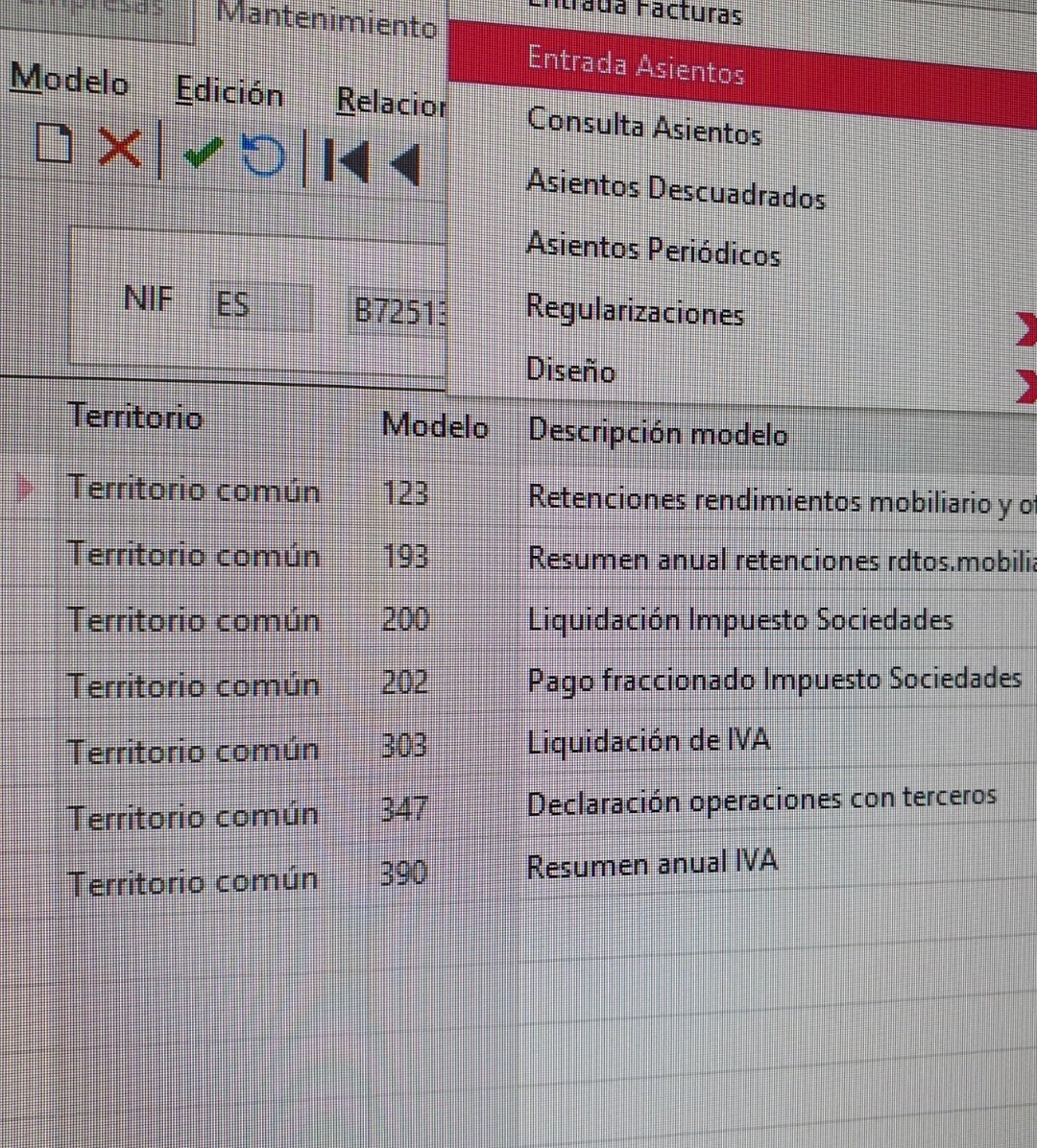Open the Modelo menu

[x=69, y=79]
